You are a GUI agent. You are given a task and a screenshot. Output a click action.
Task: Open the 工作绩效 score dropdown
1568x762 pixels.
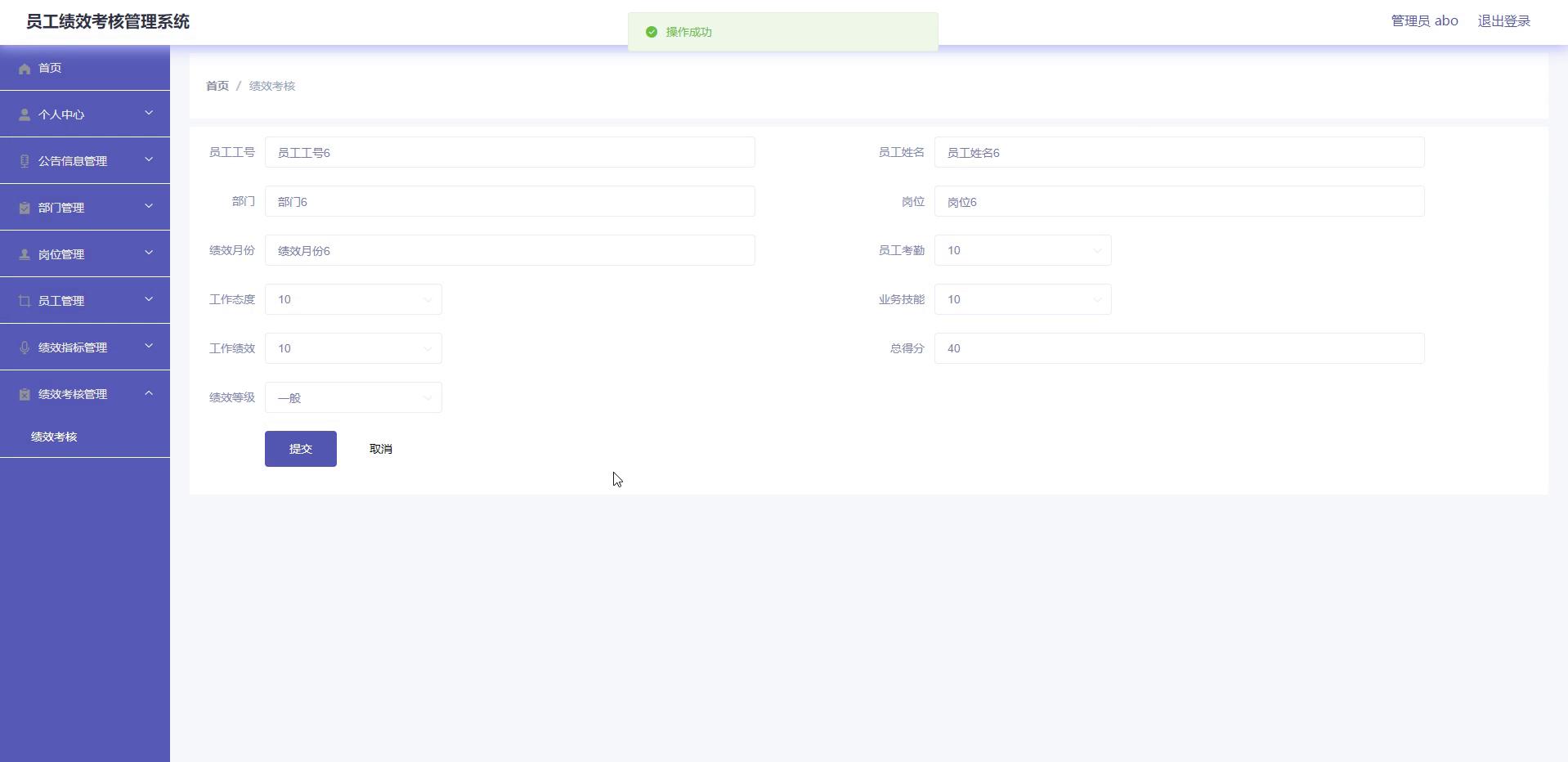pyautogui.click(x=352, y=348)
